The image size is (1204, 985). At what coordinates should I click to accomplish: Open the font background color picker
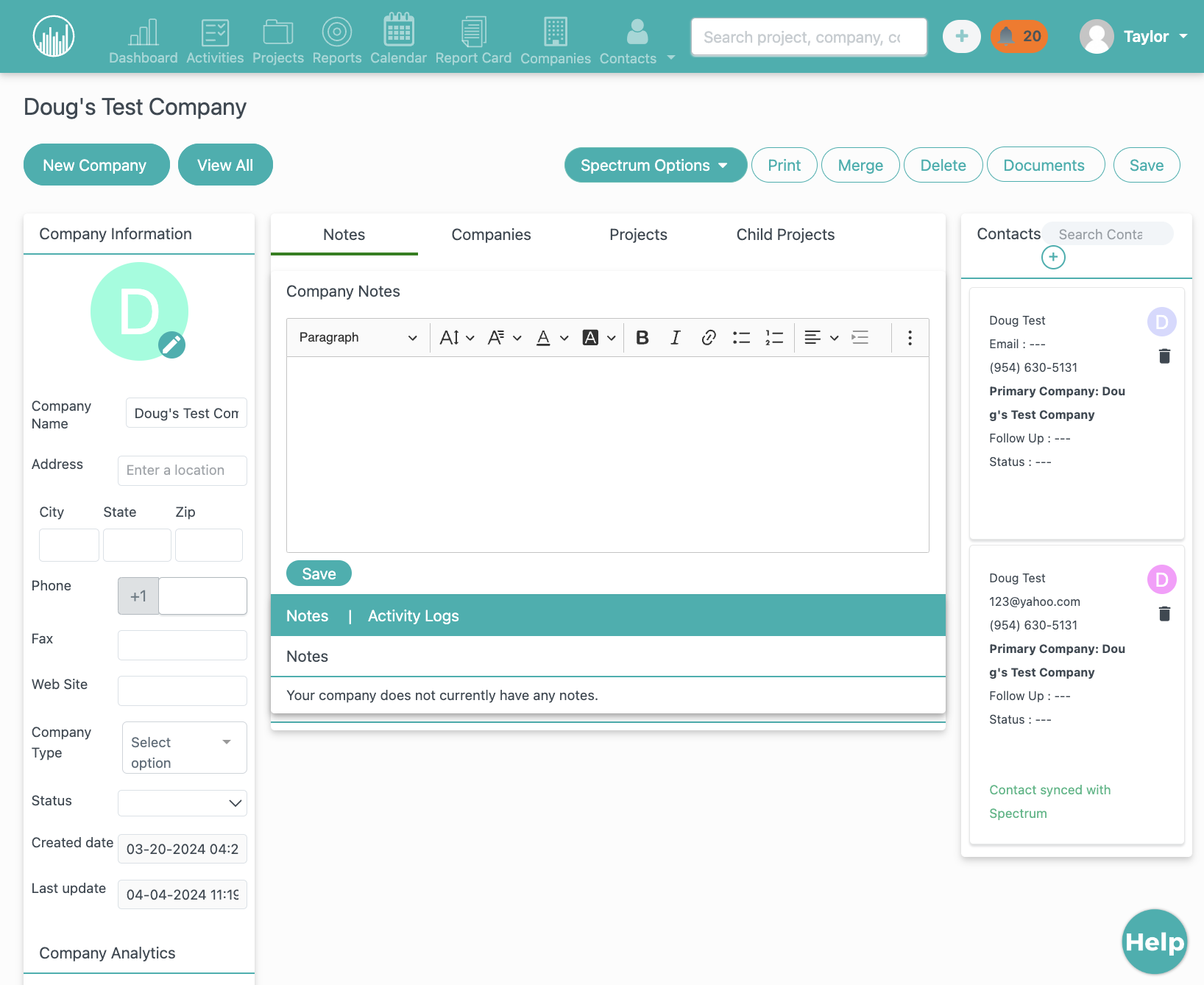coord(598,337)
